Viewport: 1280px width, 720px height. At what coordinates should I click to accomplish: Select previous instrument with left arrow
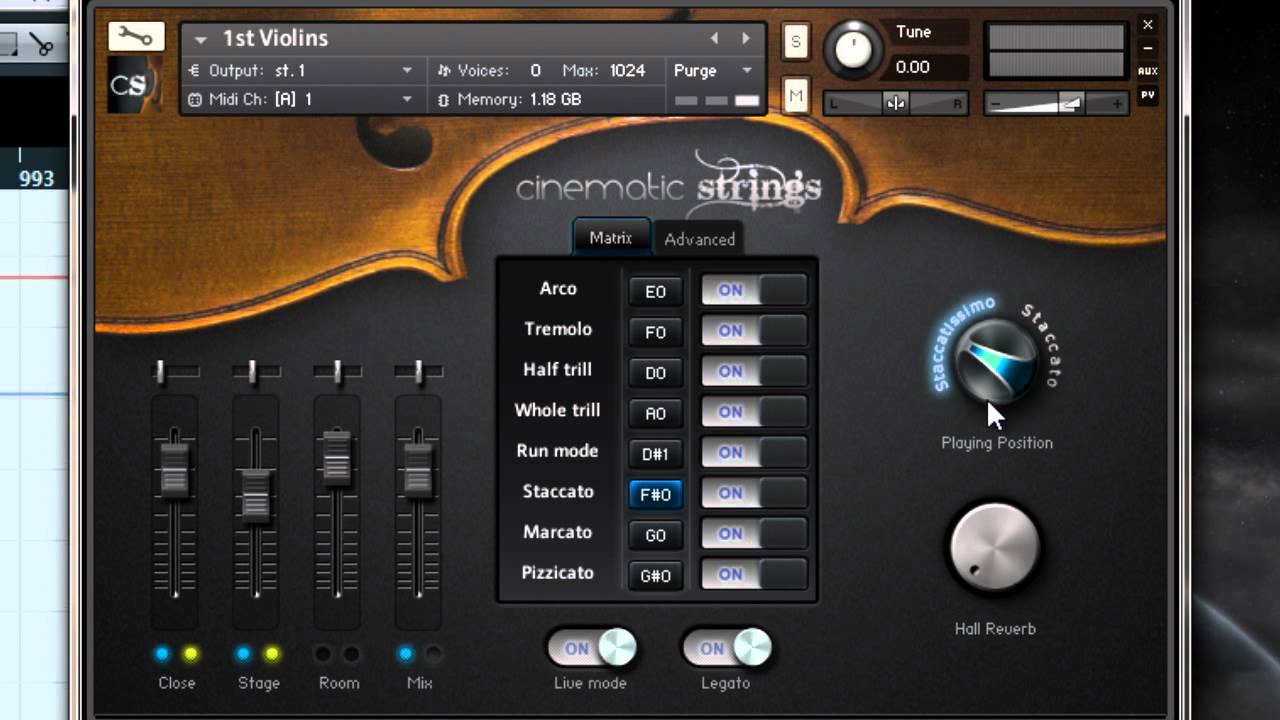[714, 38]
